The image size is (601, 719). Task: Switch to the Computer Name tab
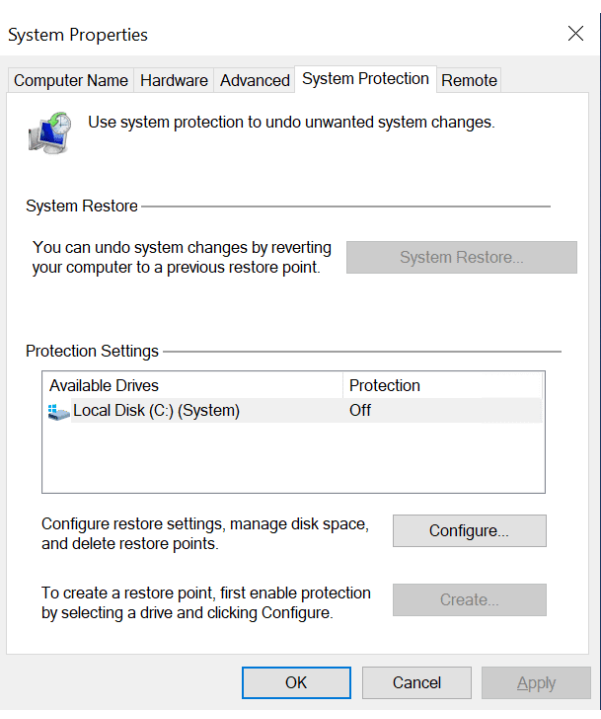[70, 81]
